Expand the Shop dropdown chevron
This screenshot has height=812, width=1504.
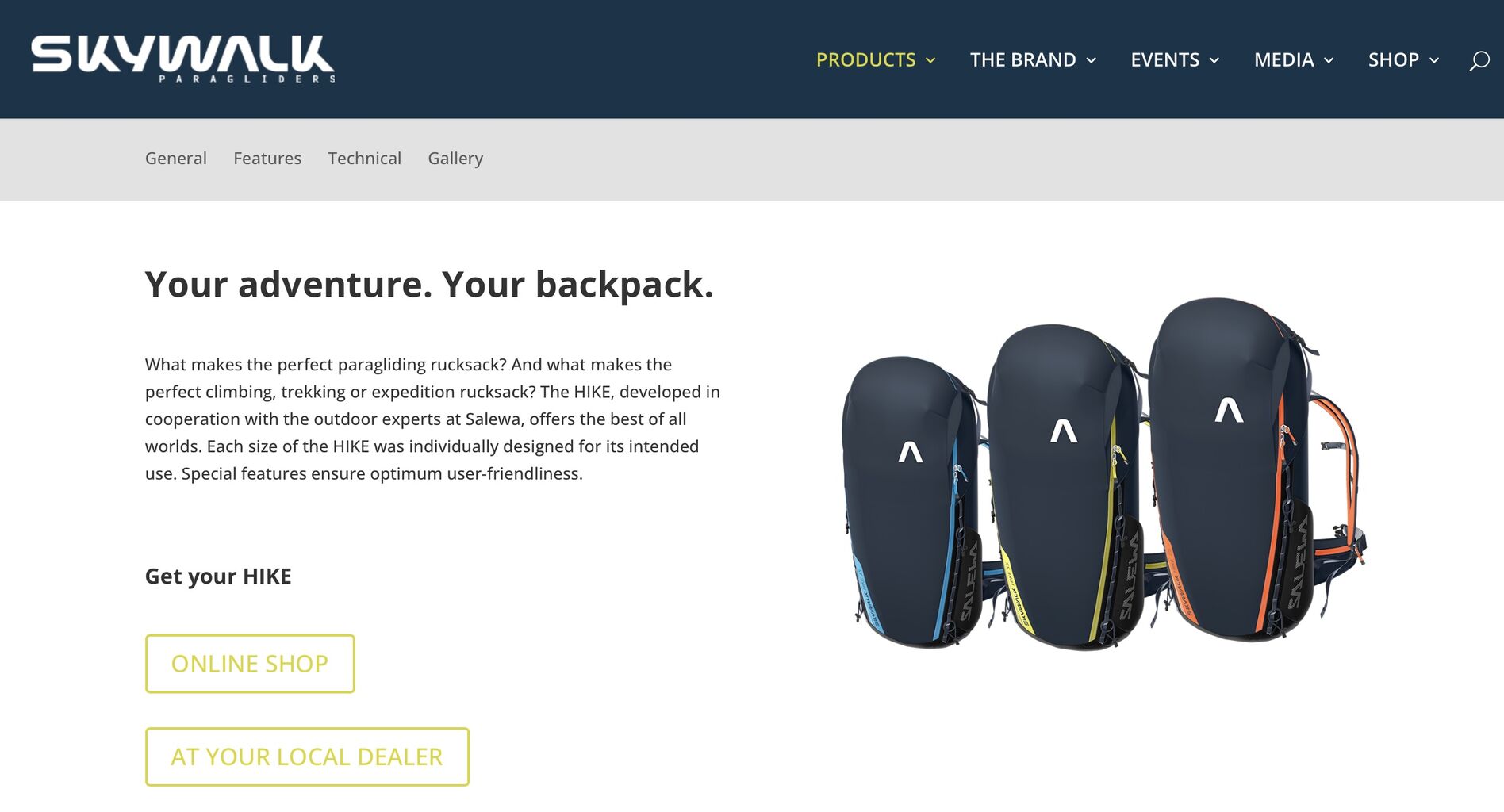1434,60
